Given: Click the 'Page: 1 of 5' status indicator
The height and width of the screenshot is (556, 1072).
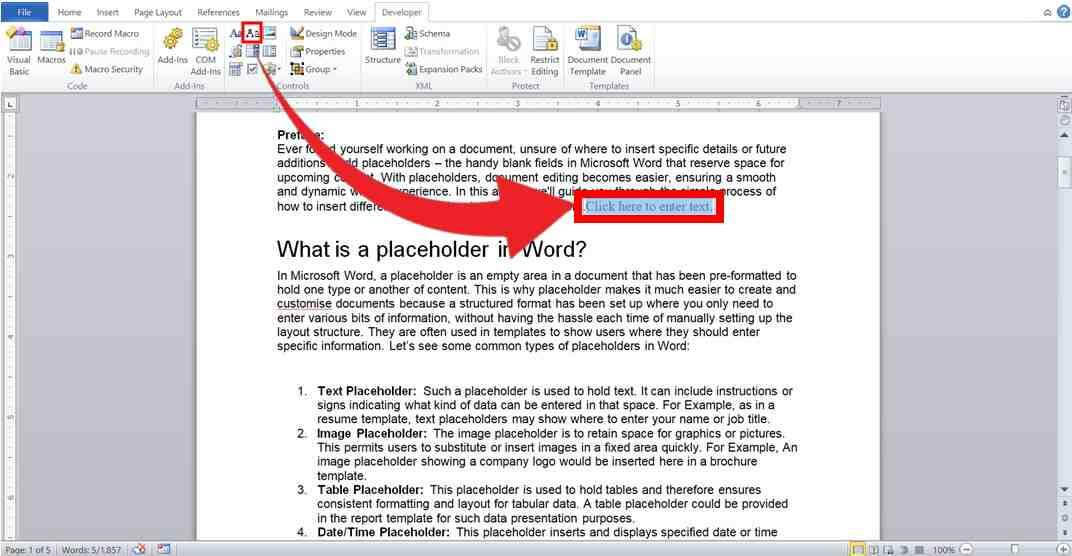Looking at the screenshot, I should click(x=27, y=549).
